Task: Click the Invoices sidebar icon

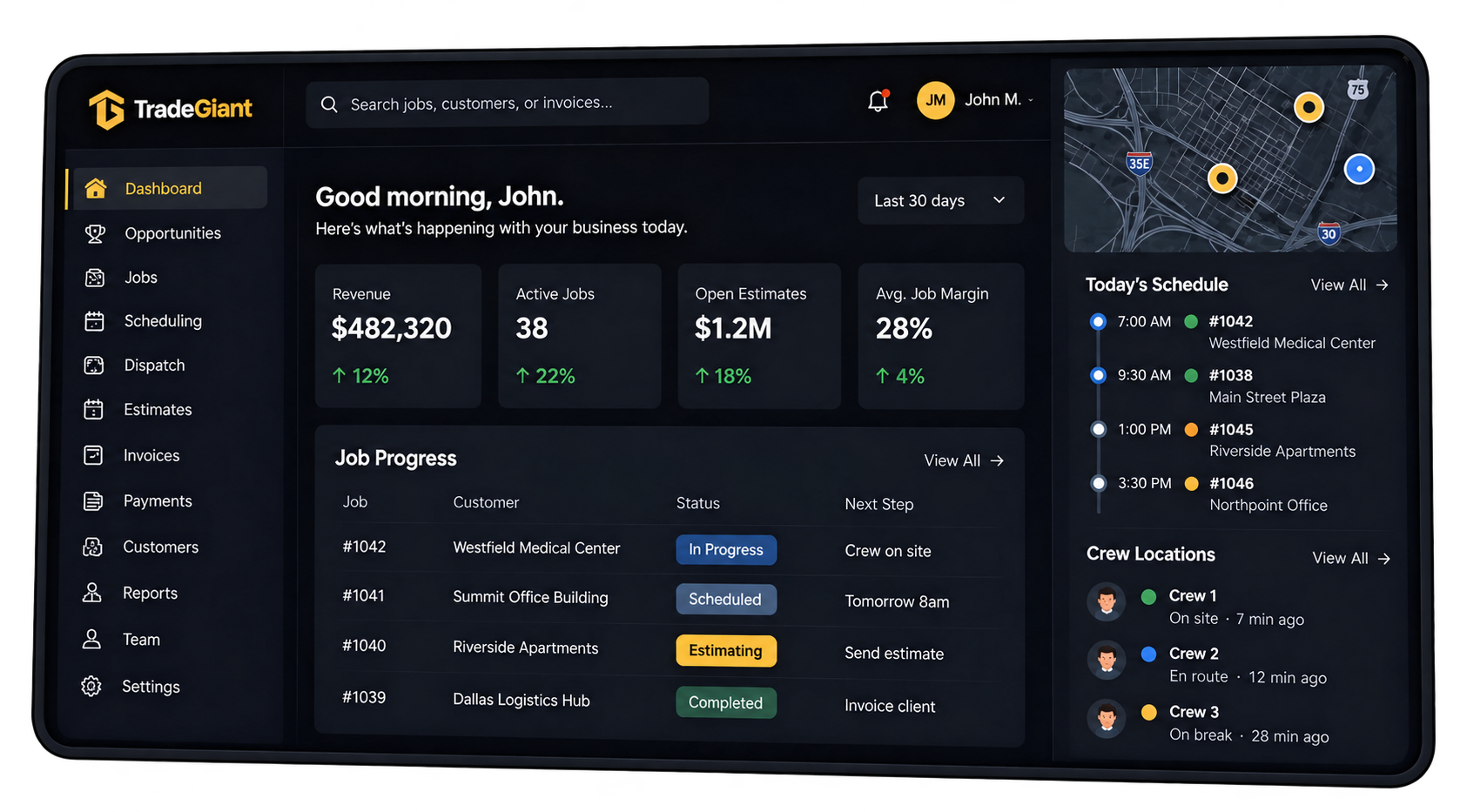Action: coord(93,455)
